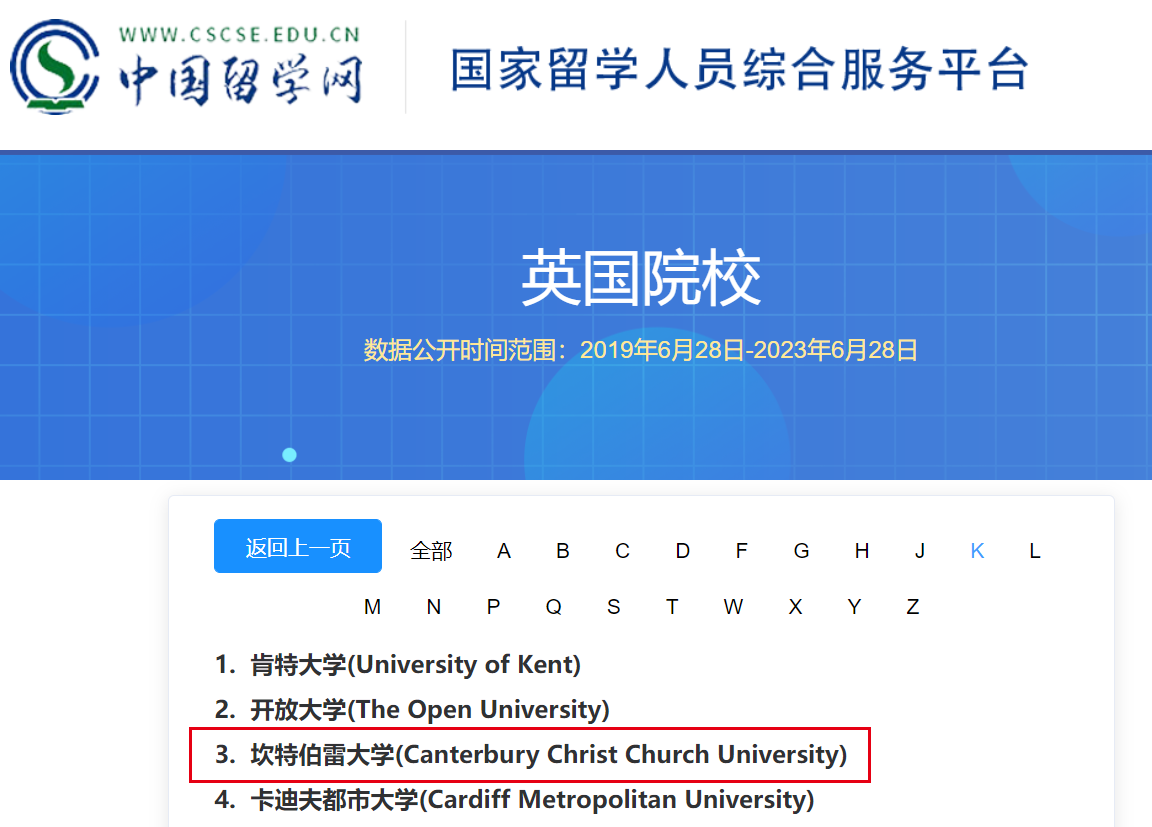1152x827 pixels.
Task: Filter universities by letter F
Action: (x=741, y=551)
